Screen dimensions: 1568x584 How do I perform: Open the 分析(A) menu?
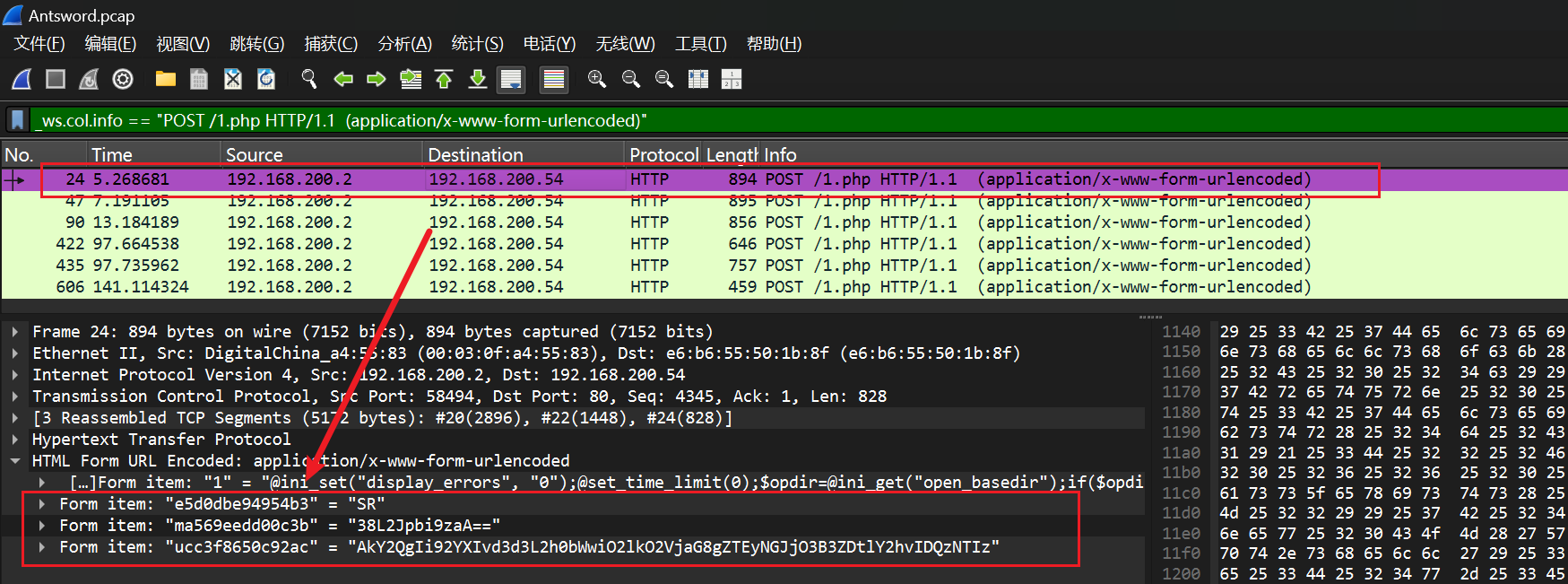(404, 44)
